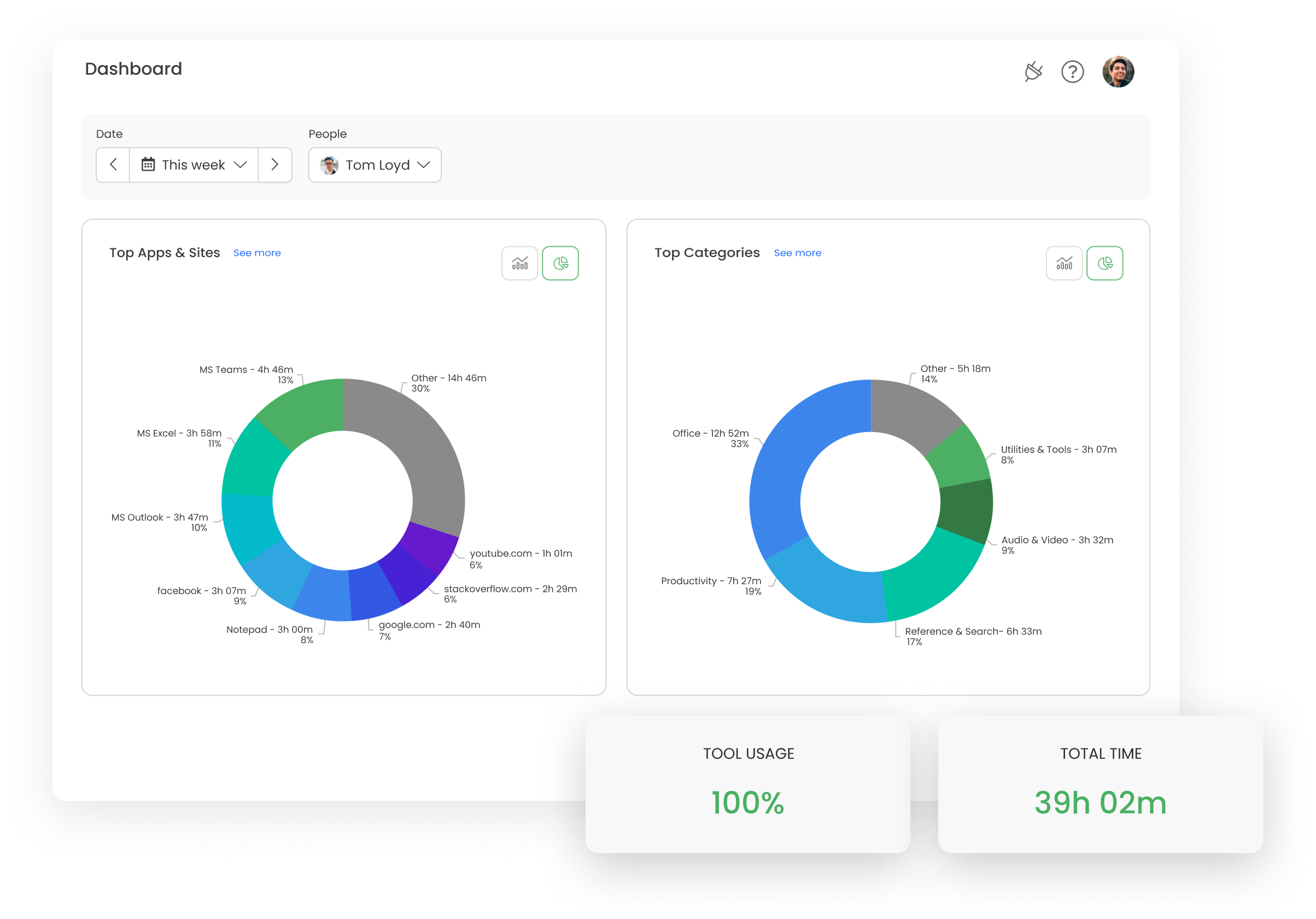Navigate to previous week using back chevron
Image resolution: width=1316 pixels, height=919 pixels.
click(x=113, y=165)
